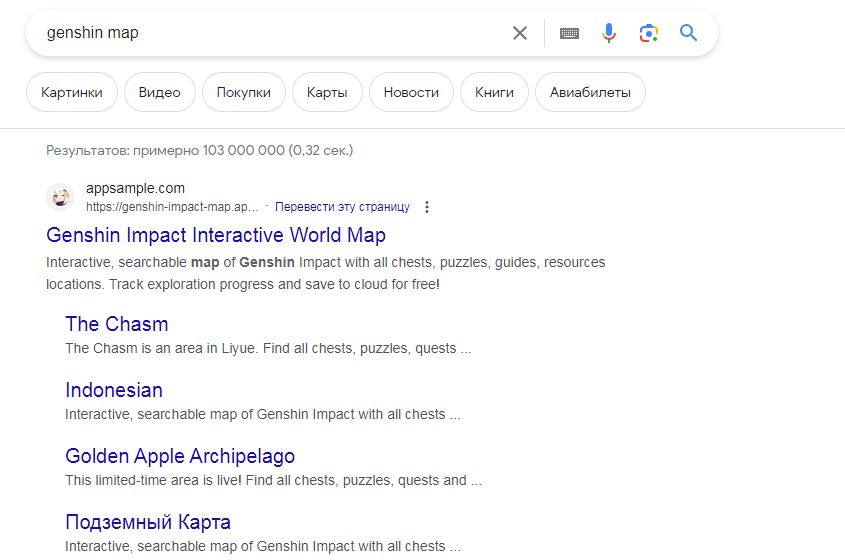Clear the search box text

(520, 33)
